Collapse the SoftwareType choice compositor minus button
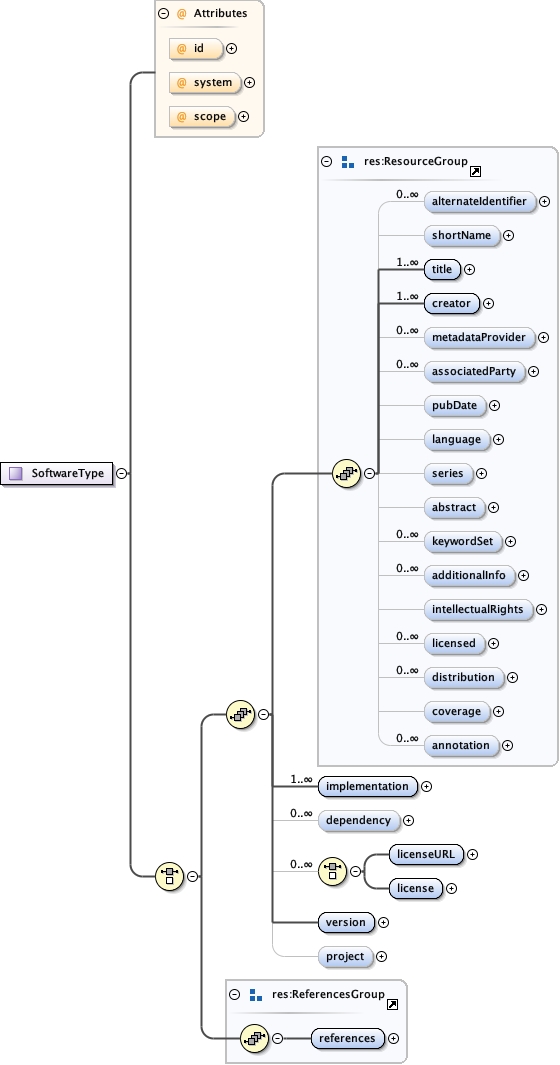This screenshot has height=1065, width=560. coord(192,876)
